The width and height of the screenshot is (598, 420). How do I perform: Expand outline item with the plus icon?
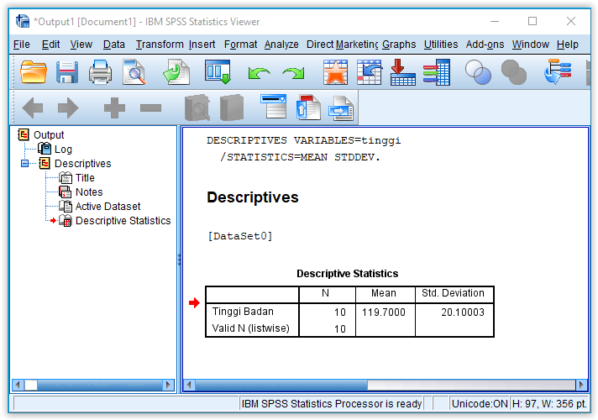[114, 108]
